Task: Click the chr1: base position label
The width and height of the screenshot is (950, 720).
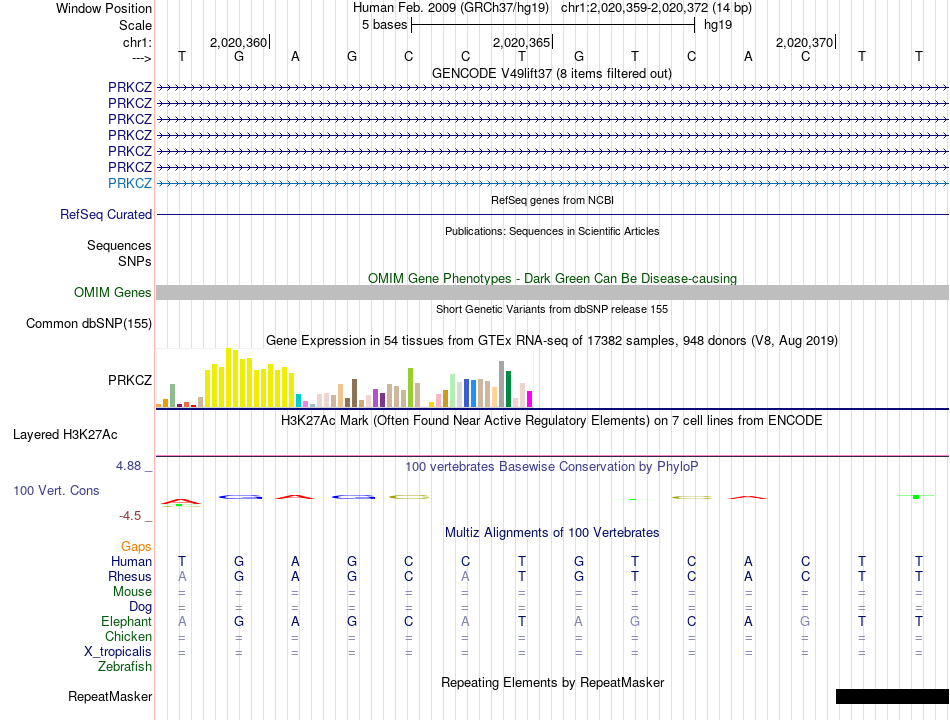Action: 138,42
